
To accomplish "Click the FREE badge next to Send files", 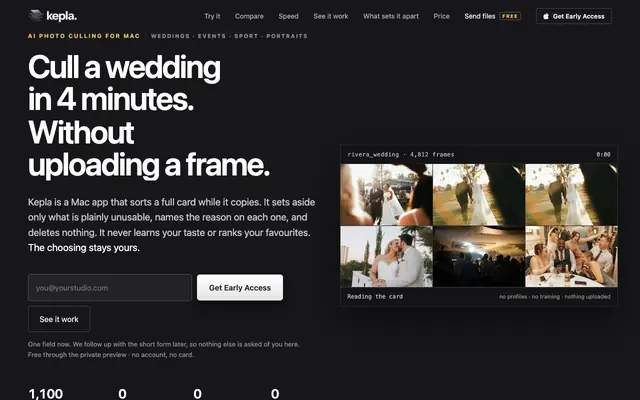I will (x=510, y=16).
